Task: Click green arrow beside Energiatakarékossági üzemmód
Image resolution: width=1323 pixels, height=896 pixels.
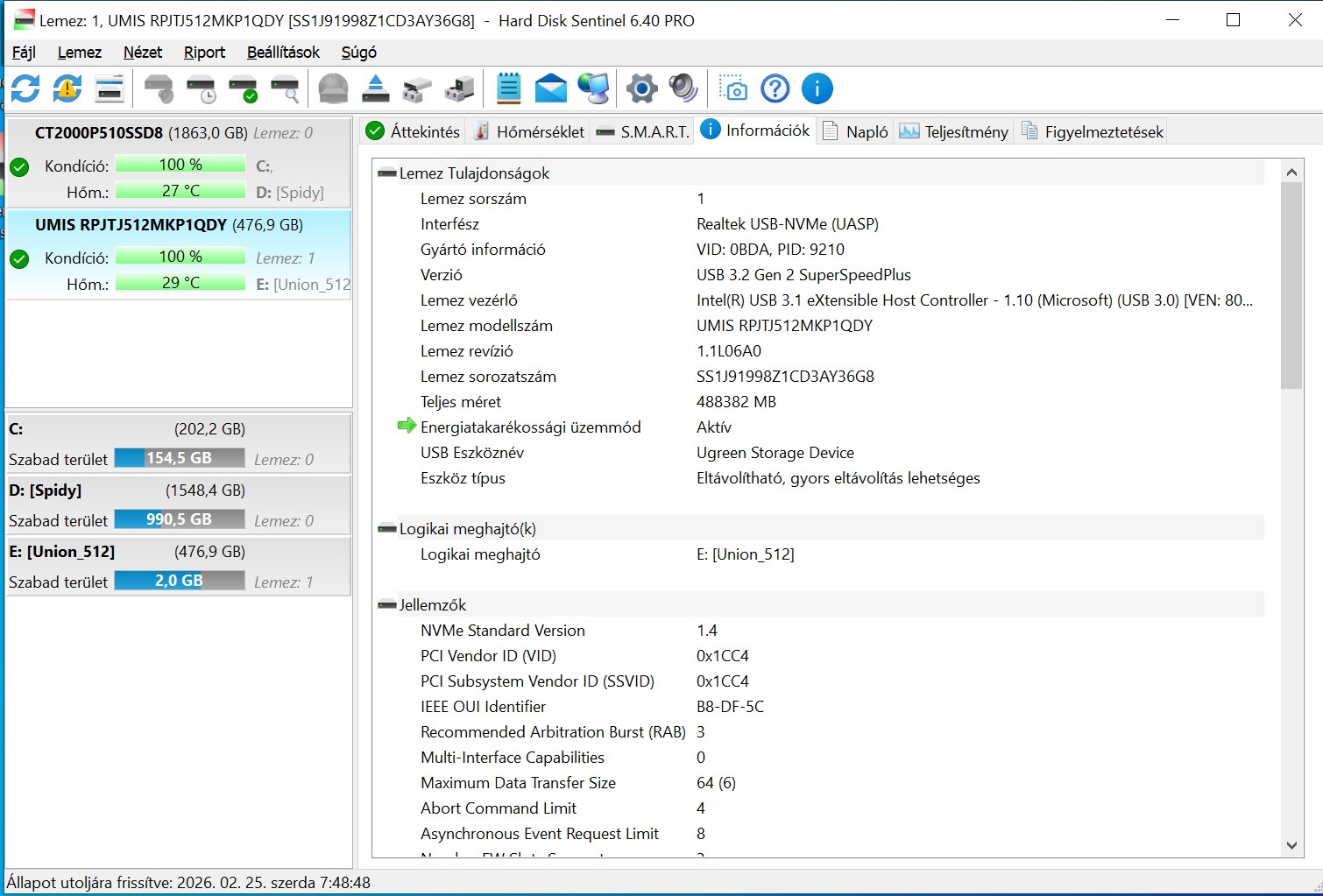Action: pos(407,426)
